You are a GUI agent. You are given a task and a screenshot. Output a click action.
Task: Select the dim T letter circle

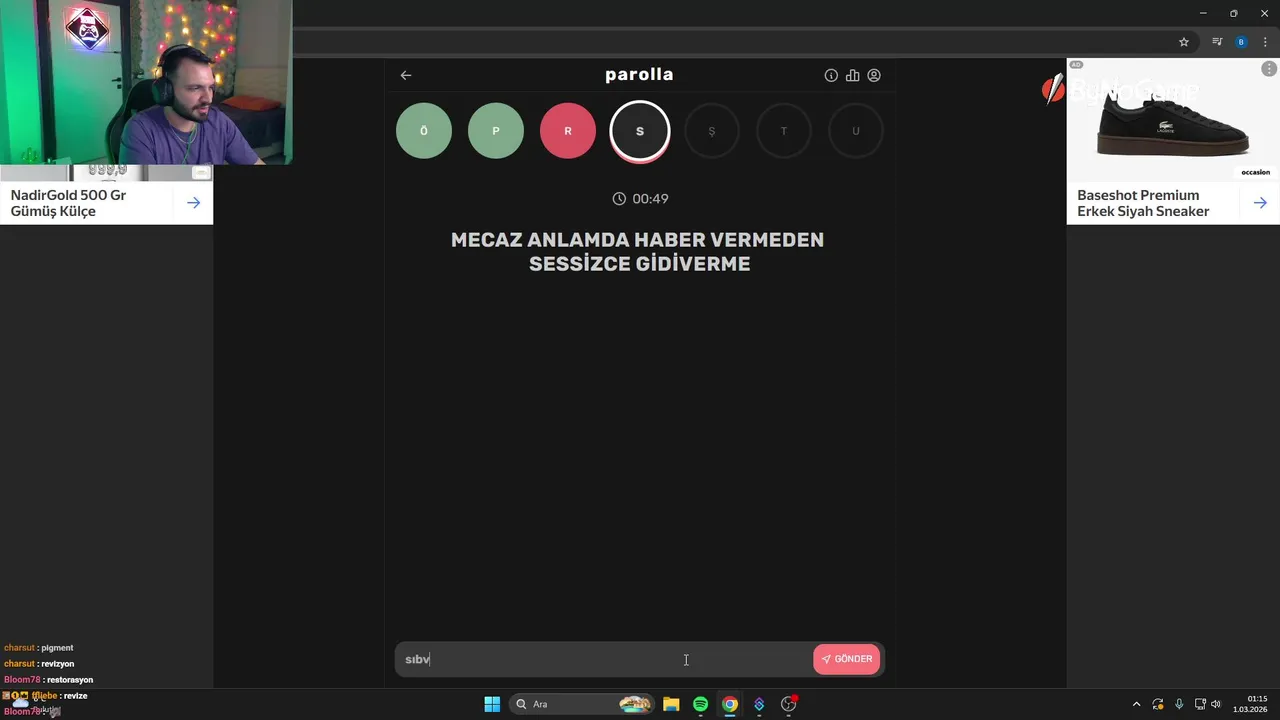784,131
